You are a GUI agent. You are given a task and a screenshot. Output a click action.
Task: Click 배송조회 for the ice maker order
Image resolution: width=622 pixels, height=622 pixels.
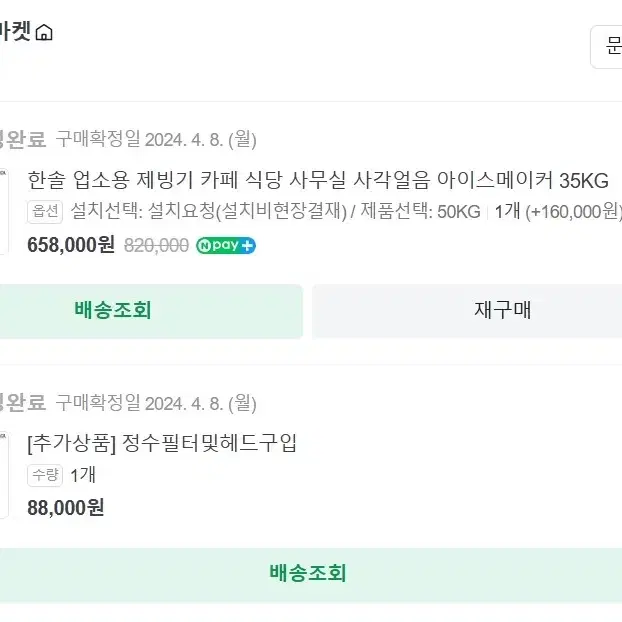152,311
